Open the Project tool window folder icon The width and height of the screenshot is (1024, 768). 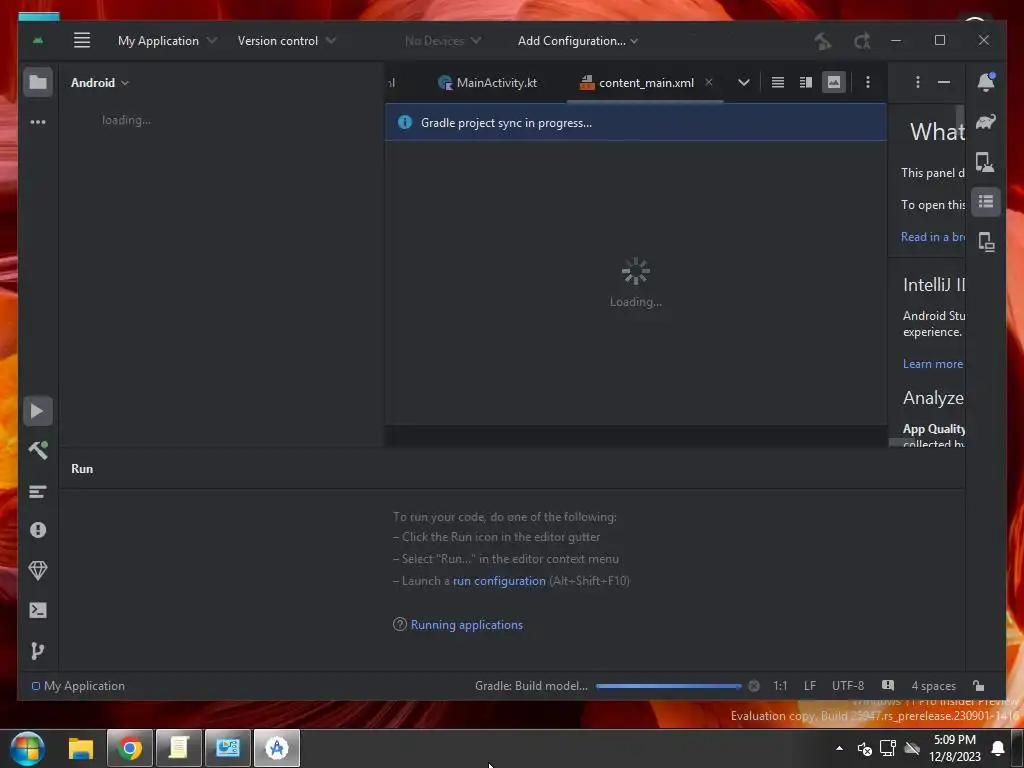click(x=38, y=82)
